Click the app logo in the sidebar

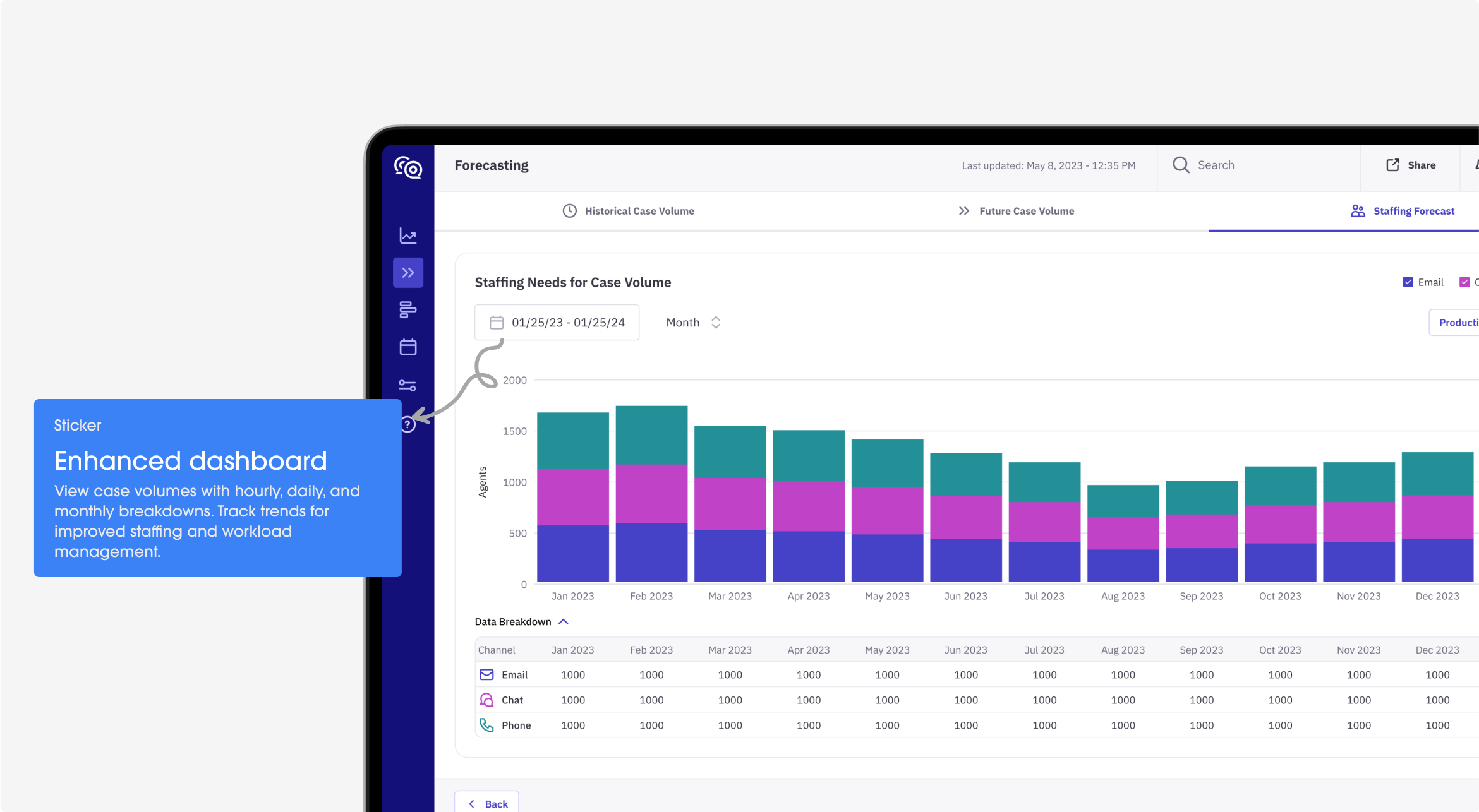coord(408,168)
